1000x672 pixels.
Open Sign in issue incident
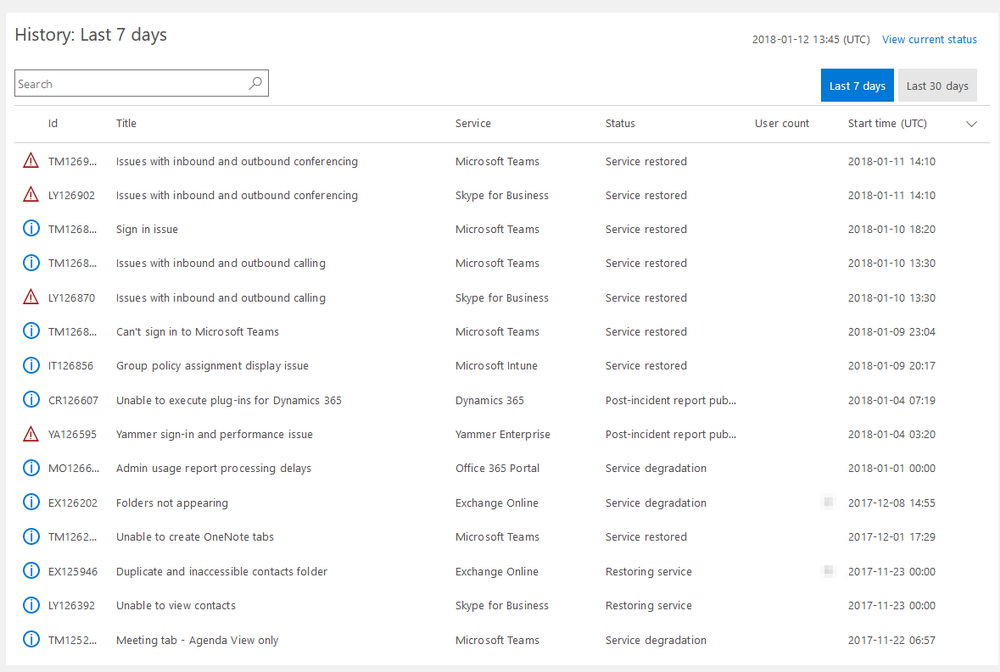147,229
